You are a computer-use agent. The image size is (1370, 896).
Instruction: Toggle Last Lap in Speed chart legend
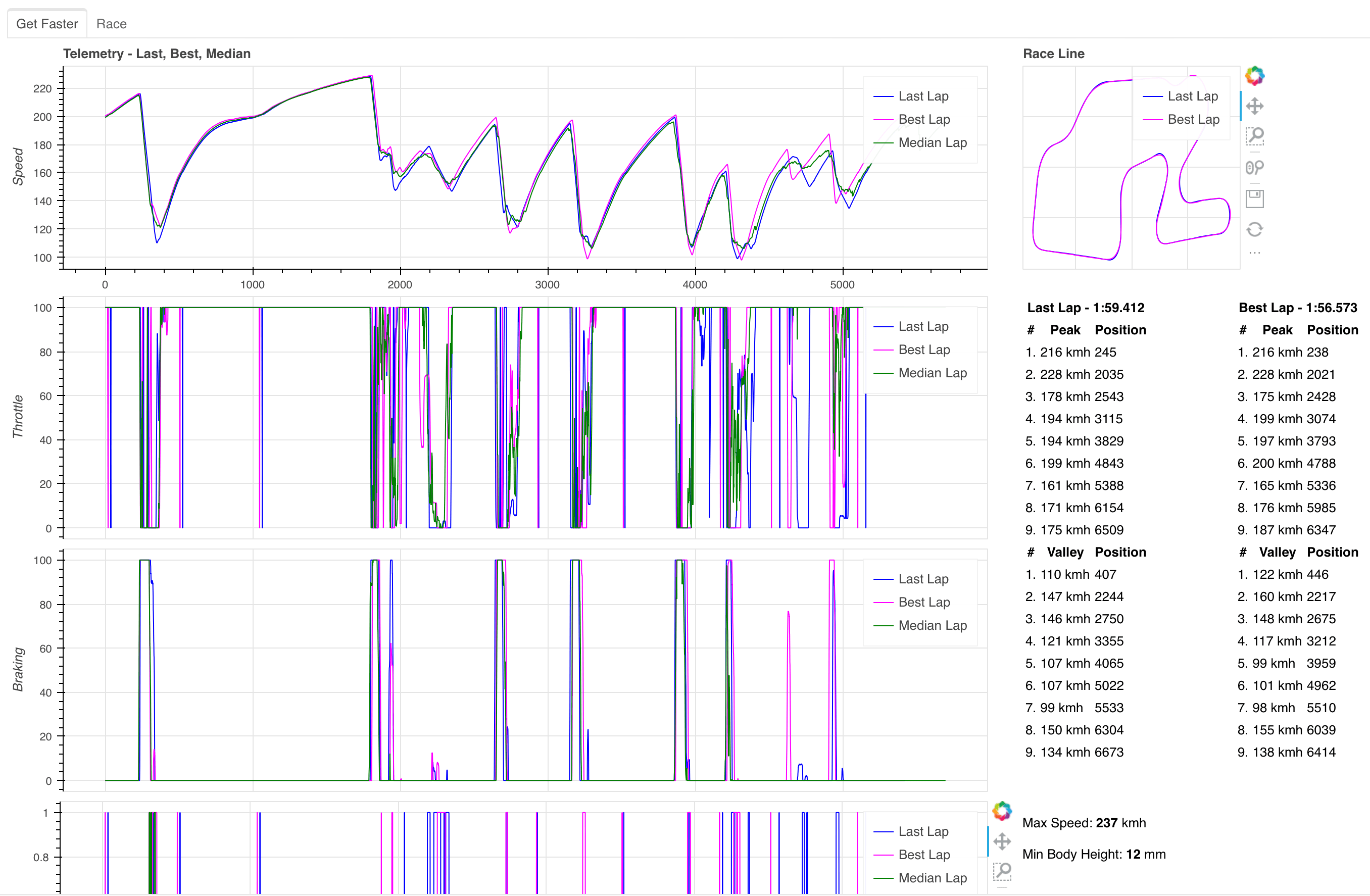pos(923,96)
